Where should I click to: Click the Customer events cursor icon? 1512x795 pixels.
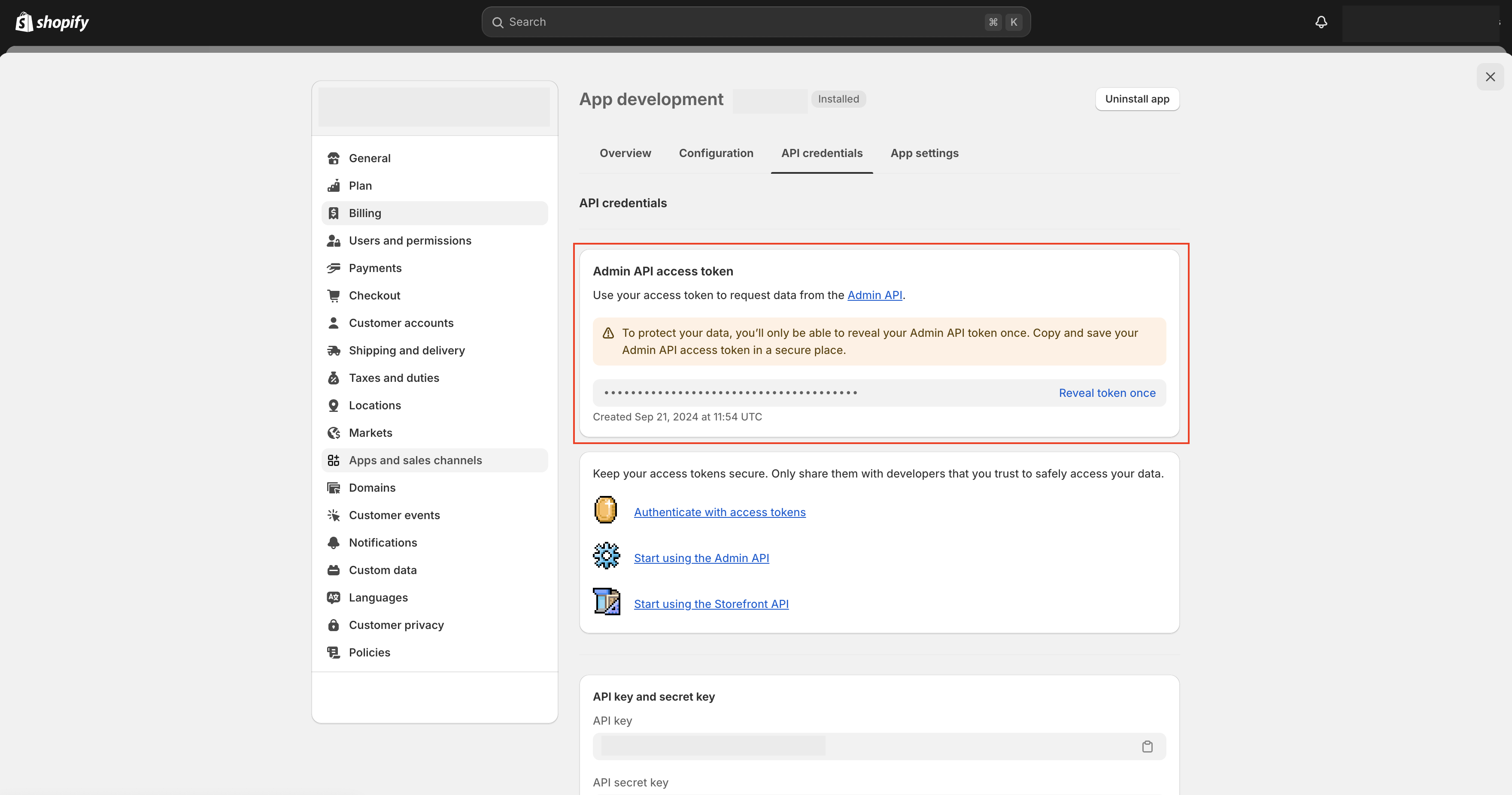pos(334,515)
